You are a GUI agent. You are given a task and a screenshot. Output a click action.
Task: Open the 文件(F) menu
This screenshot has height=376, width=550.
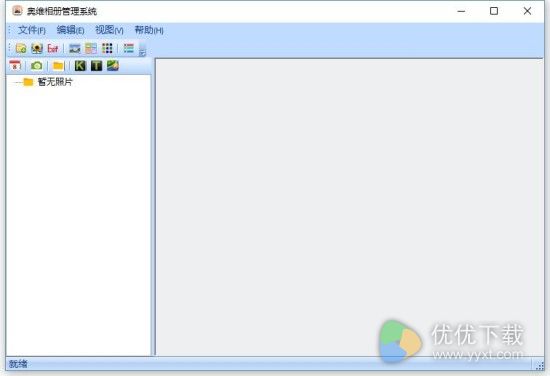(x=32, y=30)
